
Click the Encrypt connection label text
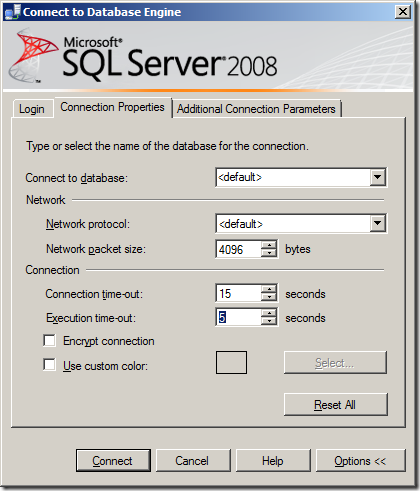coord(109,341)
